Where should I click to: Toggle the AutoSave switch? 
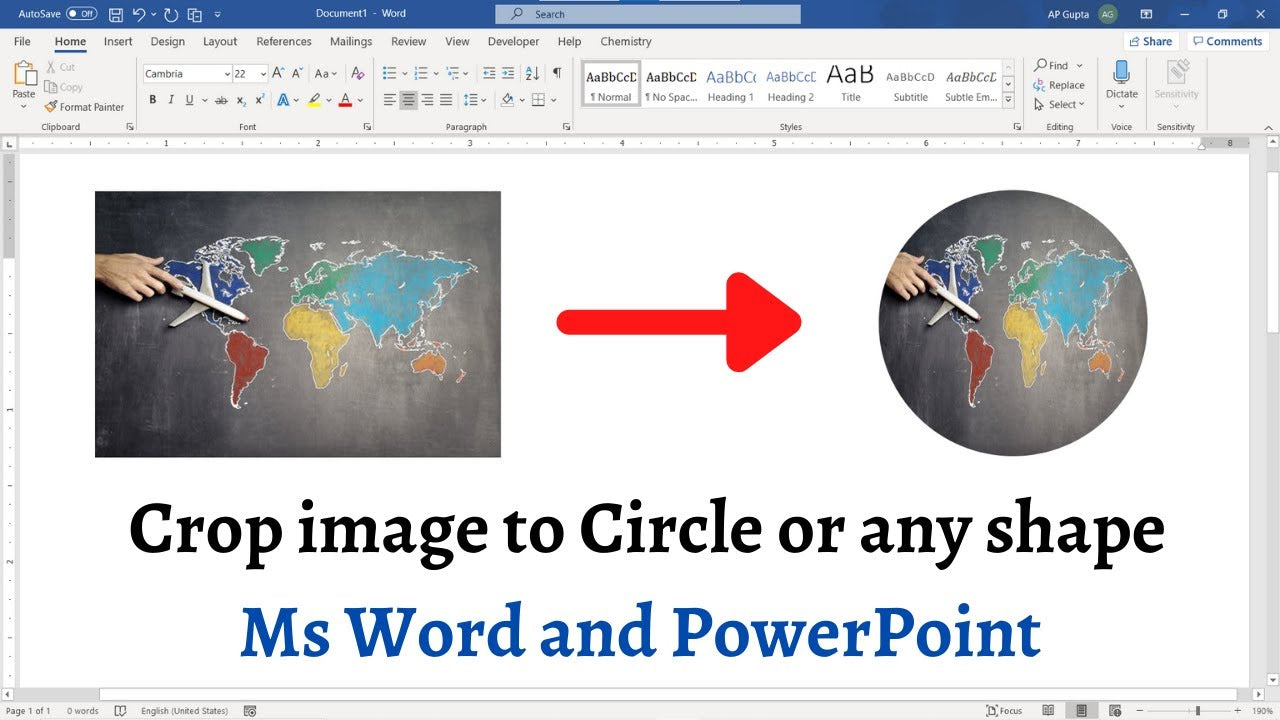click(x=81, y=14)
